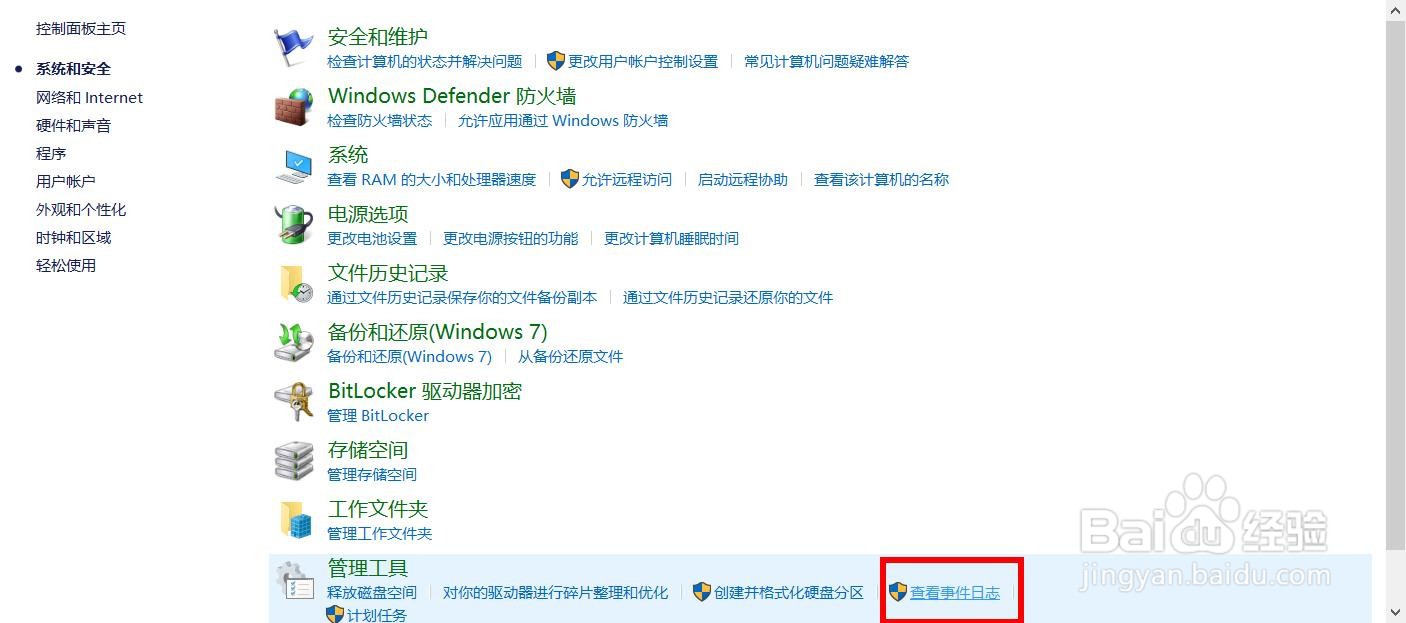This screenshot has width=1406, height=623.
Task: Open the 文件历史记录 folder clock icon
Action: coord(294,283)
